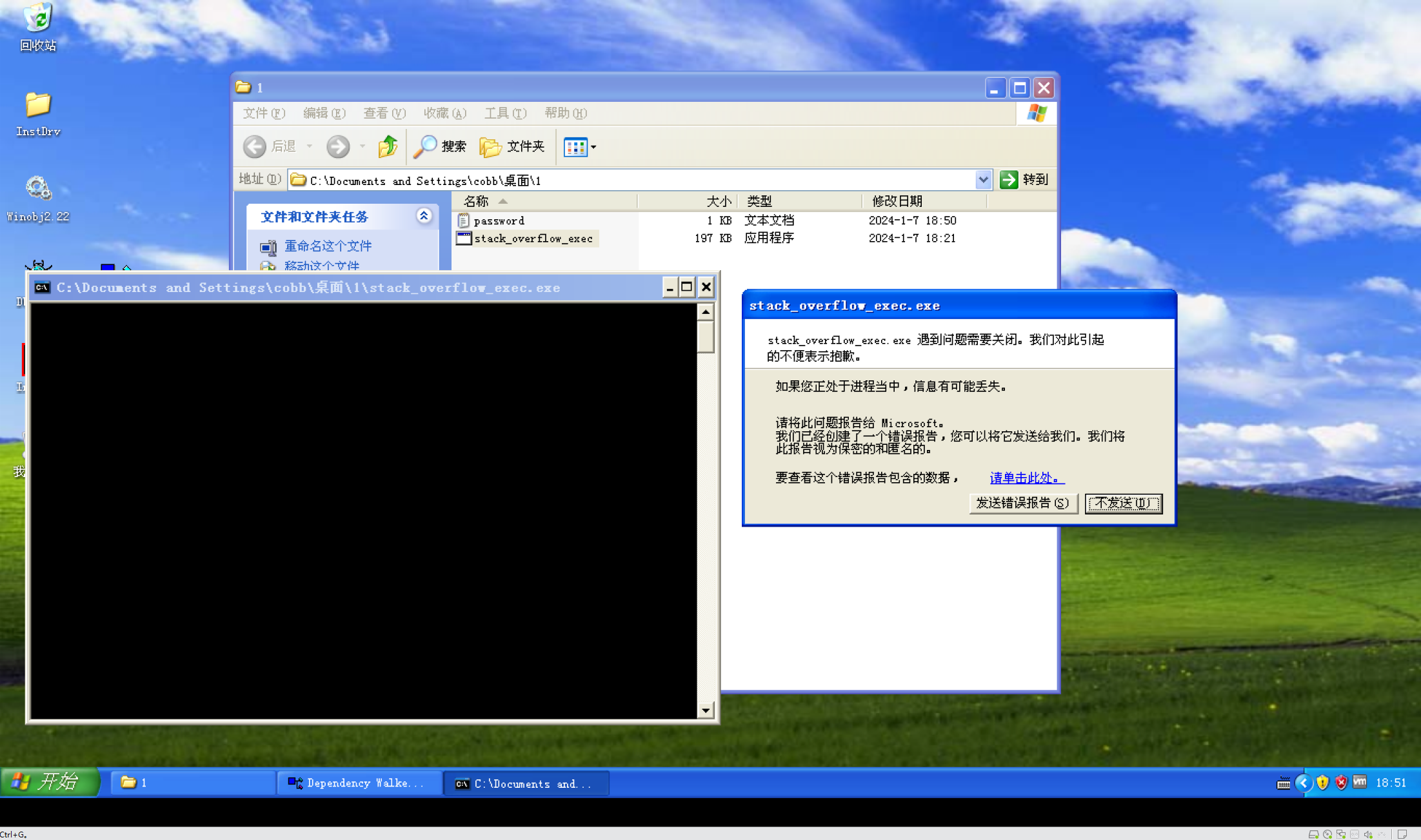Open the 回收站 recycle bin

(37, 19)
